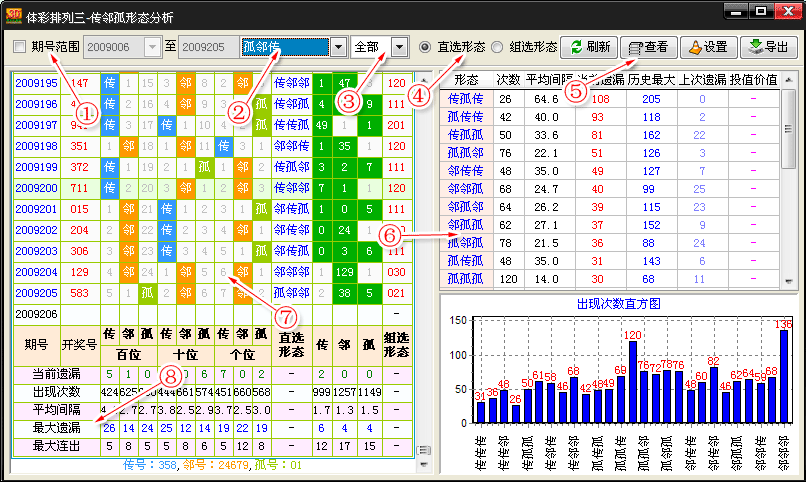This screenshot has width=806, height=482.
Task: Select the 传孤传 row in pattern table
Action: point(610,99)
